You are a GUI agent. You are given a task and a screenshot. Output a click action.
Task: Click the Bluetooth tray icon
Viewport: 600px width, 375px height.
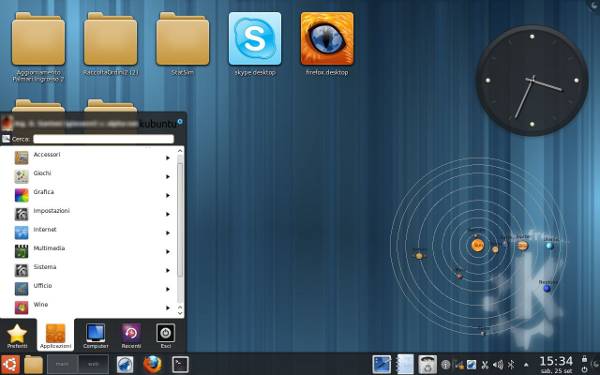pyautogui.click(x=510, y=365)
